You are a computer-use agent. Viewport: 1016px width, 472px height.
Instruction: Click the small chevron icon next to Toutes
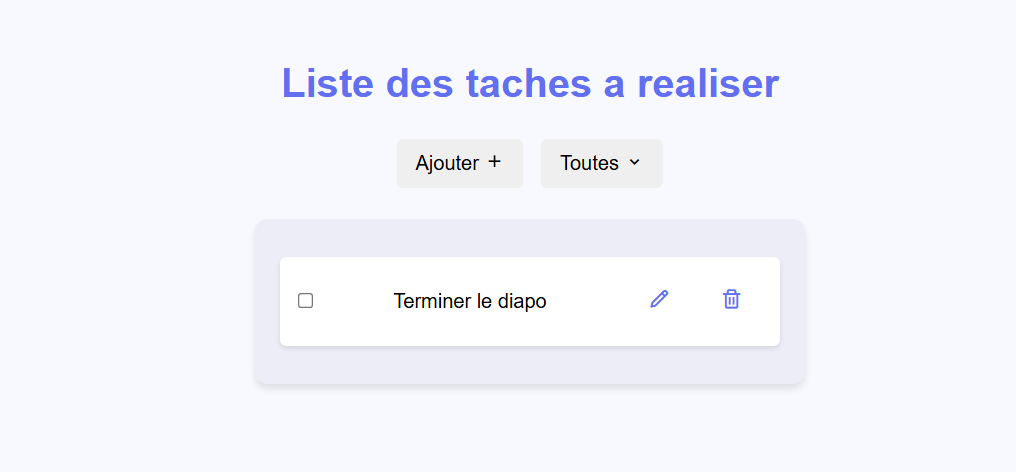tap(634, 162)
